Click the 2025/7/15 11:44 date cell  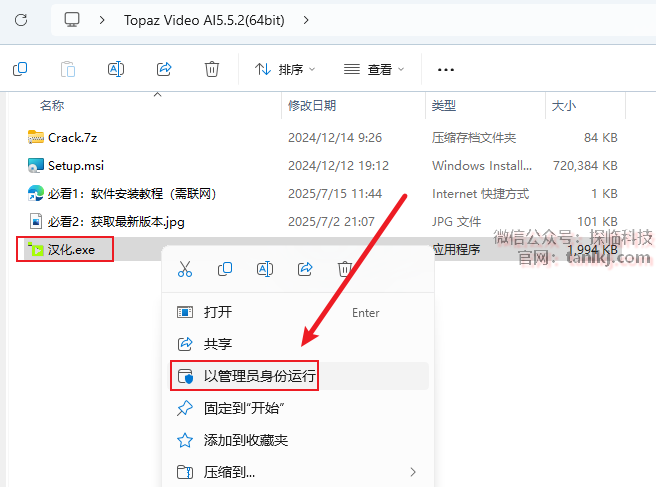tap(335, 194)
